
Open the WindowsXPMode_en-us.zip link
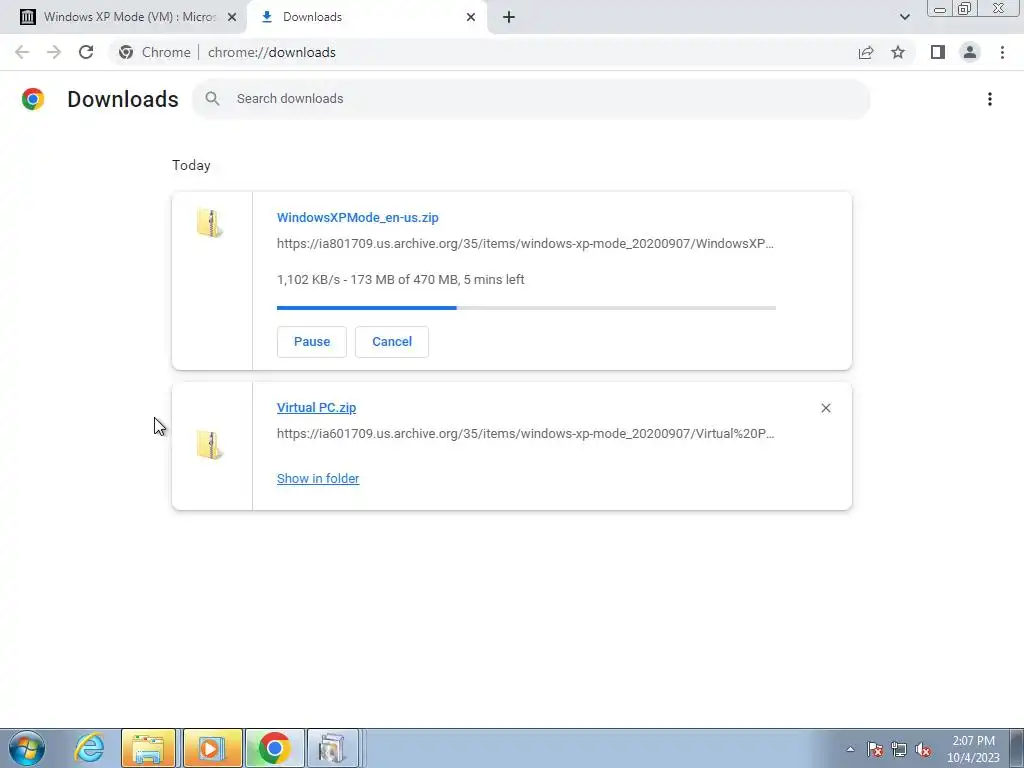click(x=357, y=217)
